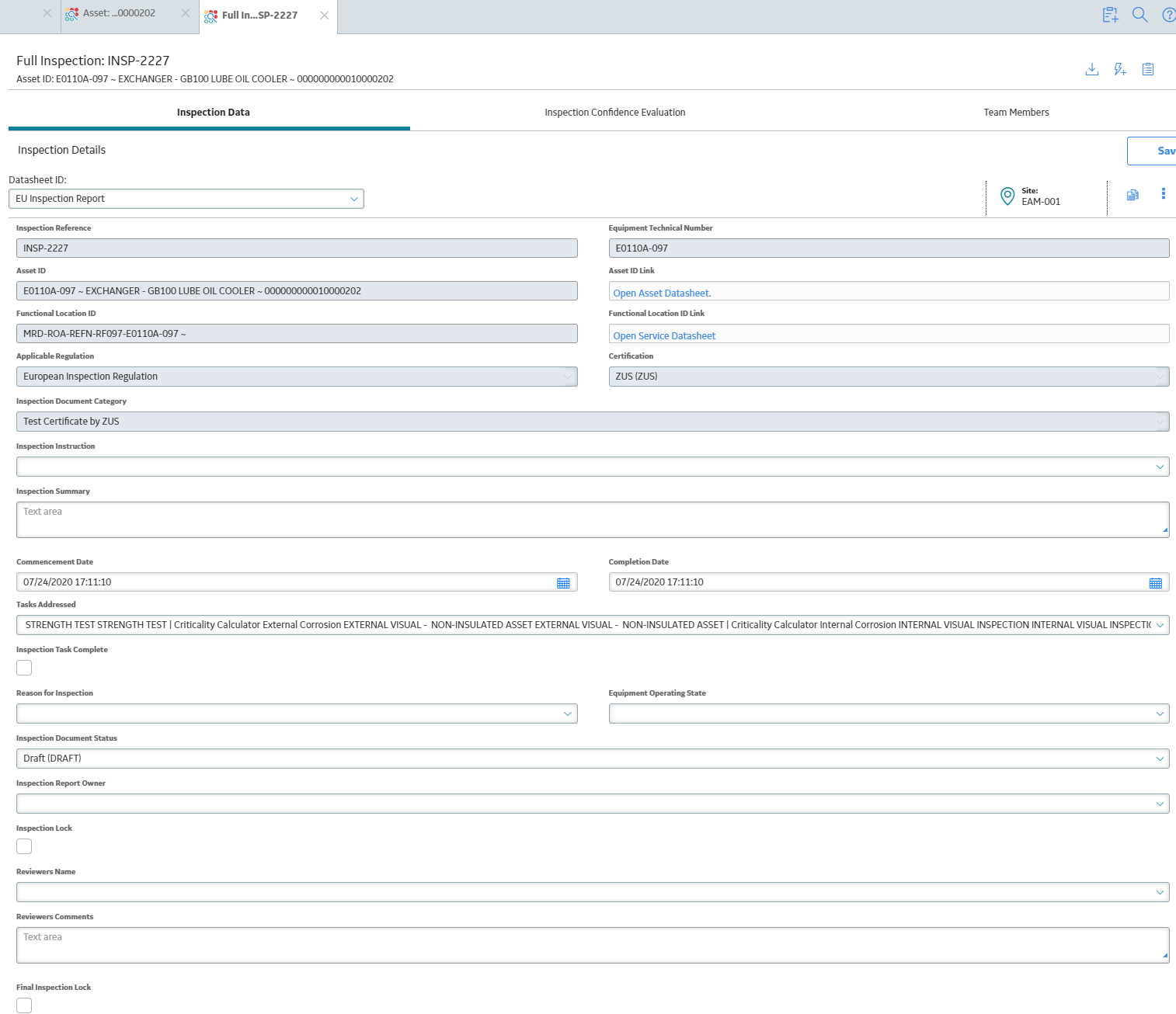
Task: Open the clipboard report icon in header
Action: (1147, 69)
